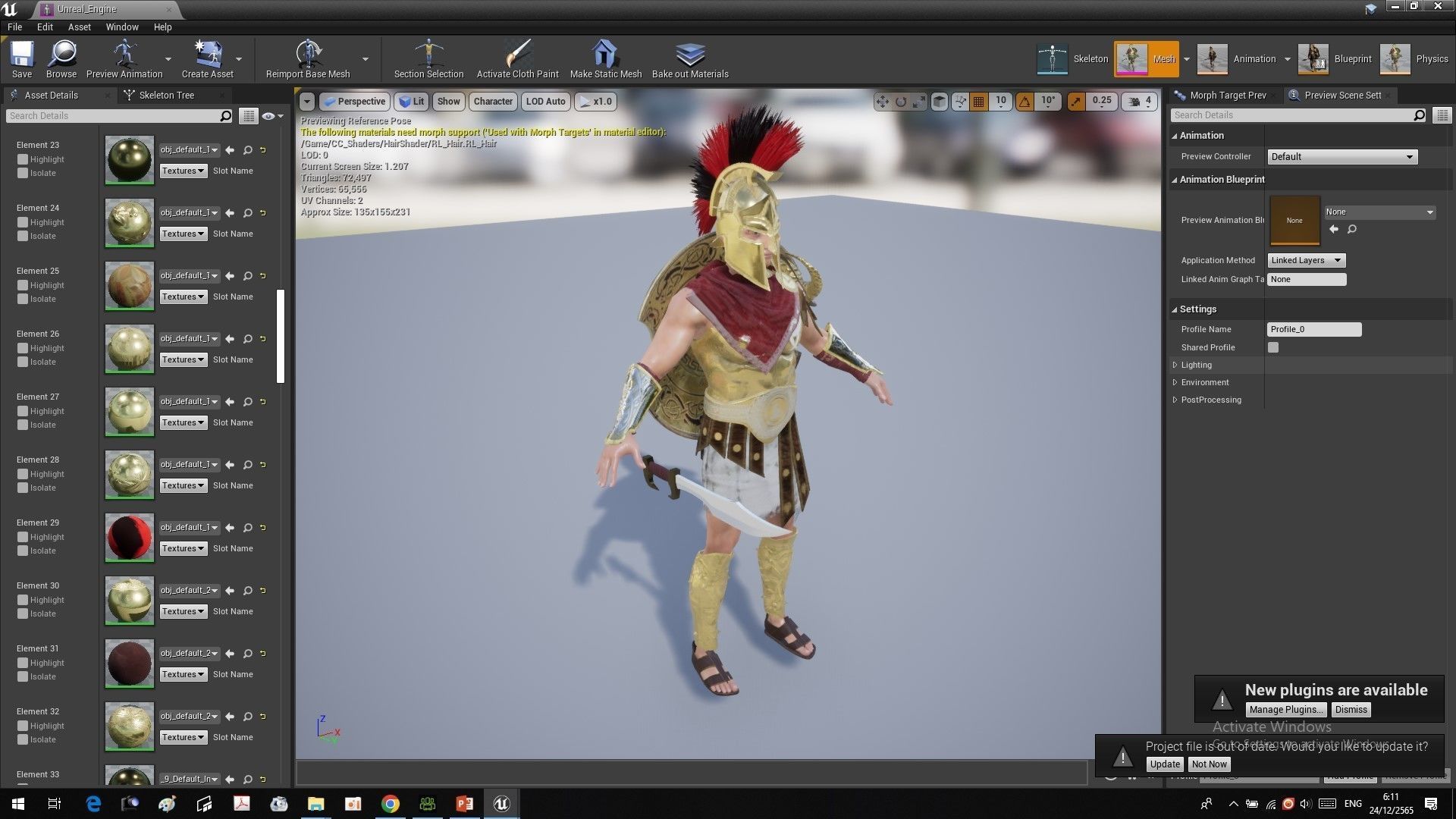Open the File menu

pyautogui.click(x=14, y=27)
